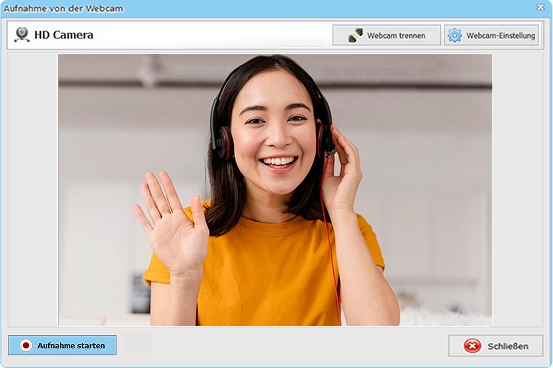553x368 pixels.
Task: Click the title text Aufnahme von der Webcam
Action: (63, 8)
